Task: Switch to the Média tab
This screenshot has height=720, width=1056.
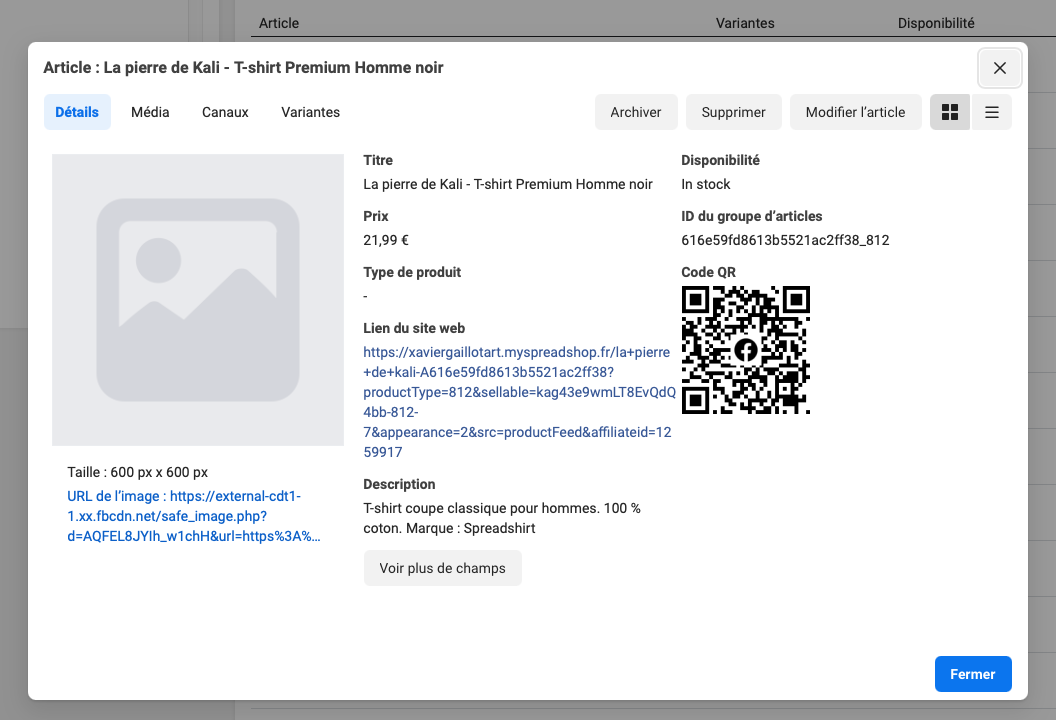Action: point(150,112)
